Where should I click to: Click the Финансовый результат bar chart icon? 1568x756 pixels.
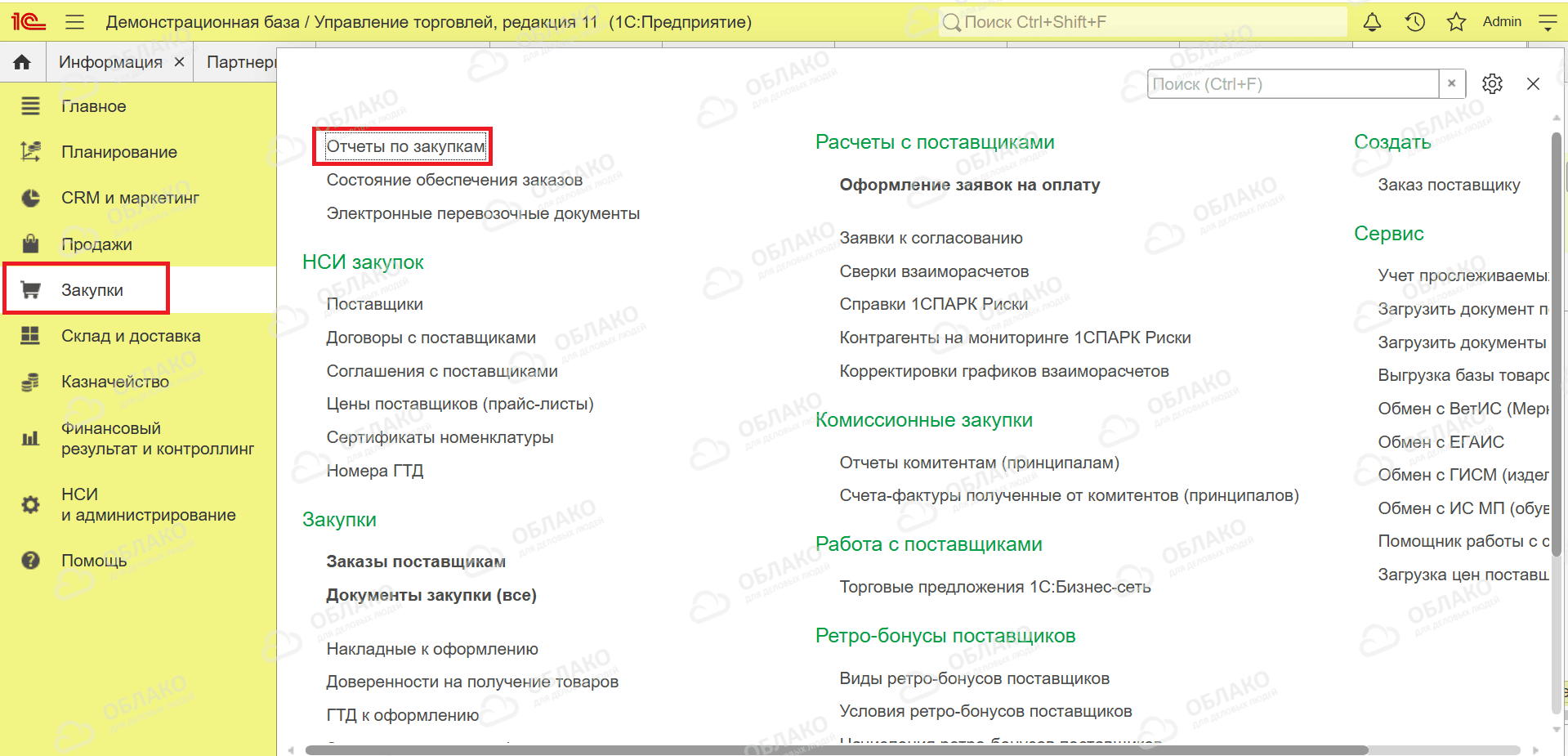click(x=30, y=439)
